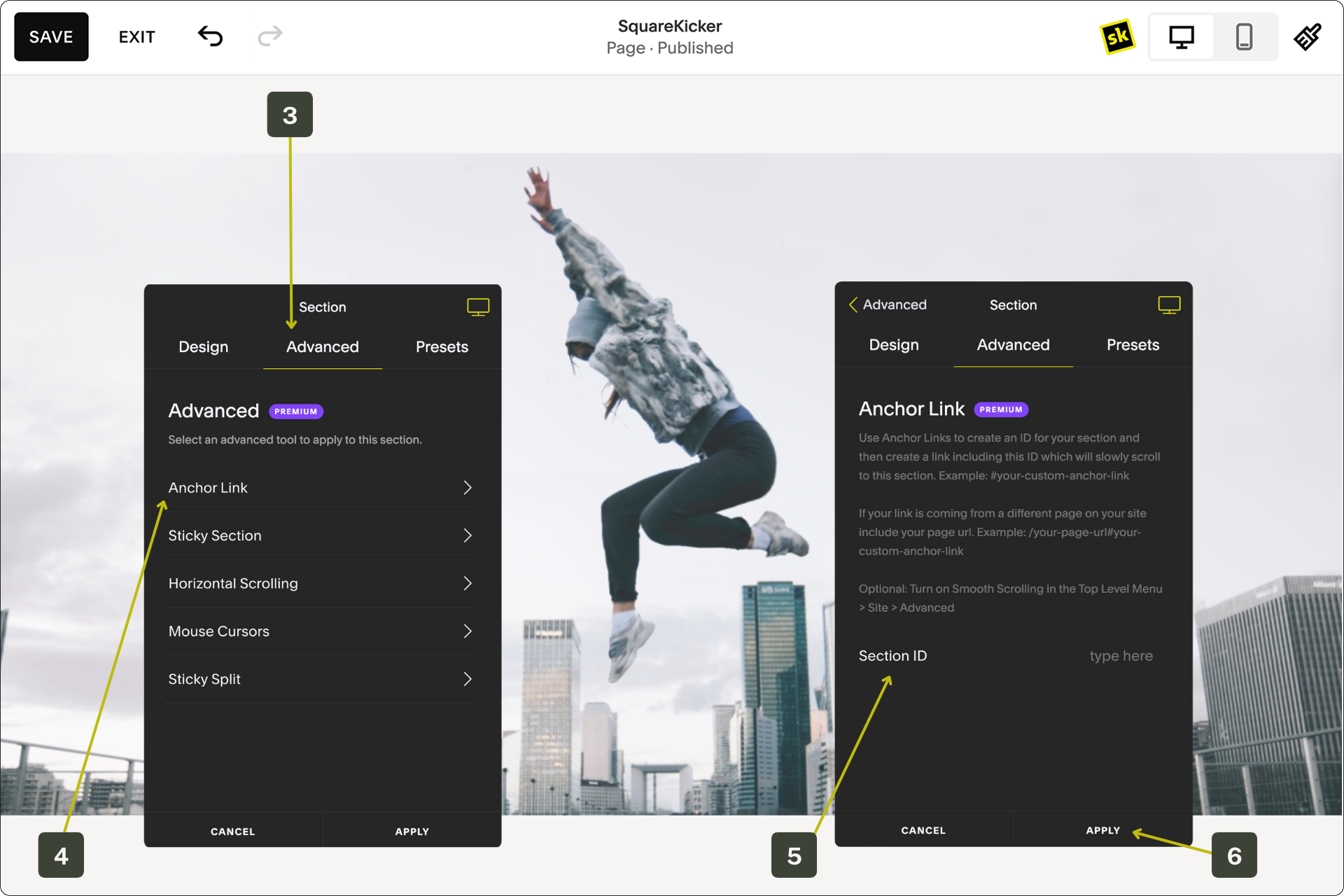Open the Design tab in left panel
1344x896 pixels.
(204, 346)
